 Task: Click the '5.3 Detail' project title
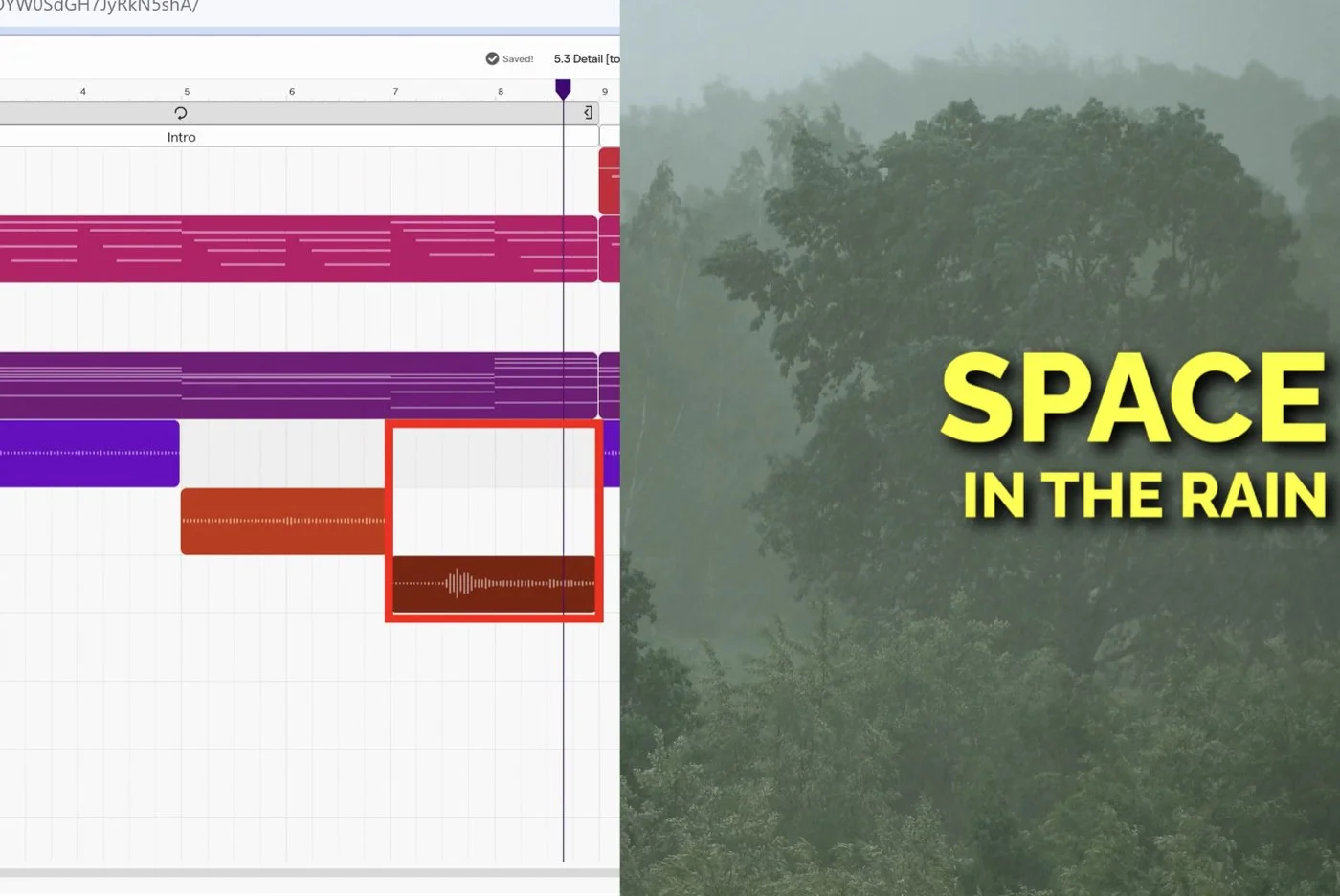586,58
